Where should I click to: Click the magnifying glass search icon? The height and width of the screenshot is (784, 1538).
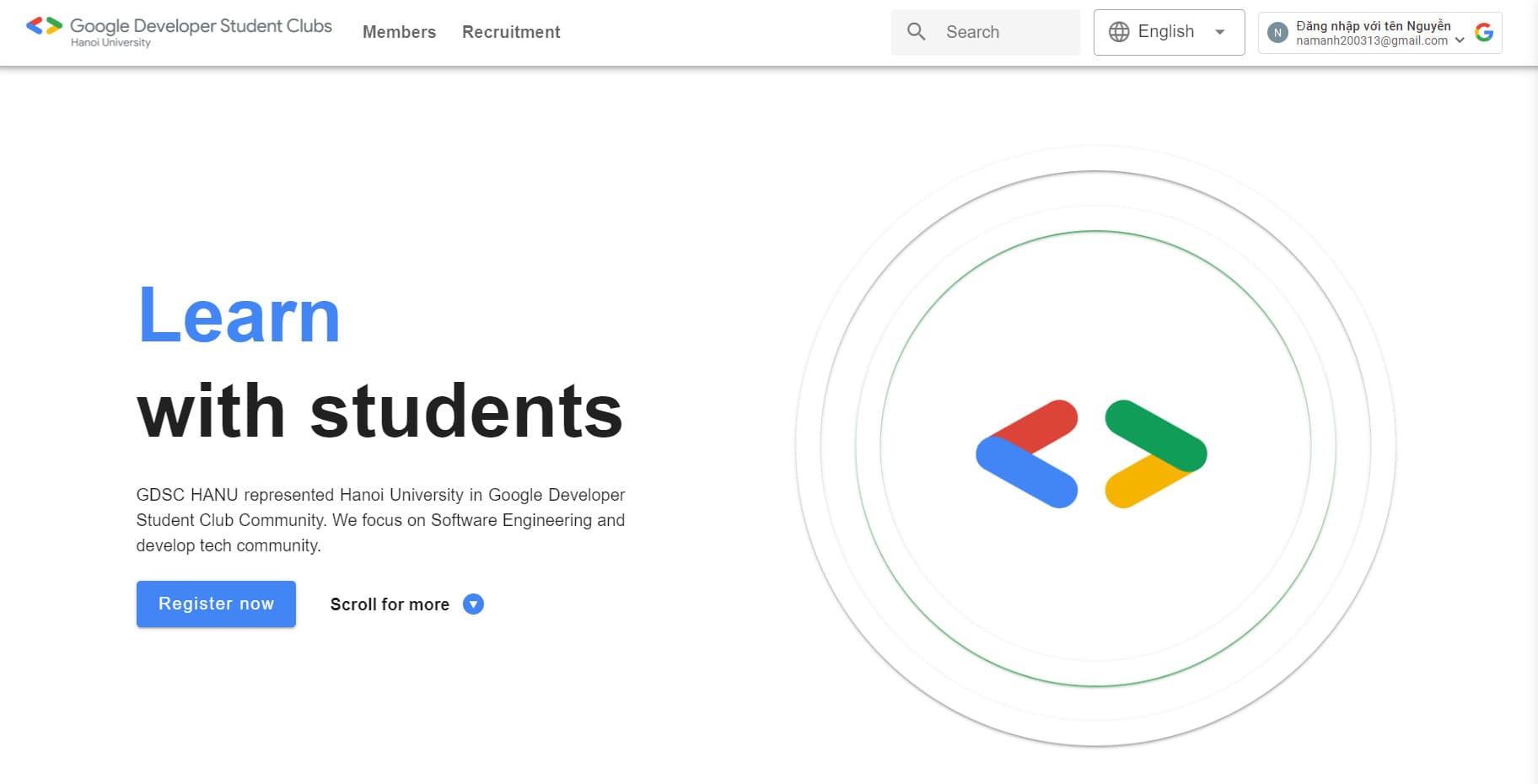point(917,32)
